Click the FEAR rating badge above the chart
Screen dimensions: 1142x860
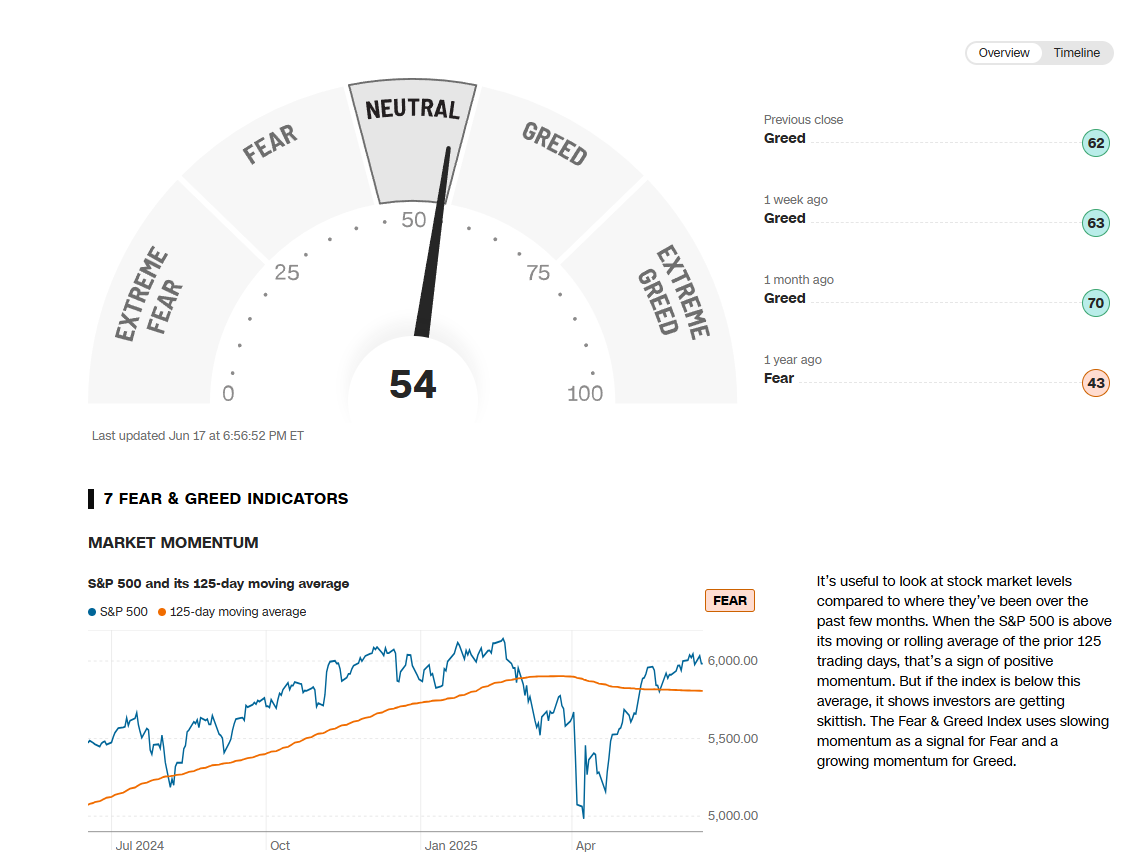(730, 601)
